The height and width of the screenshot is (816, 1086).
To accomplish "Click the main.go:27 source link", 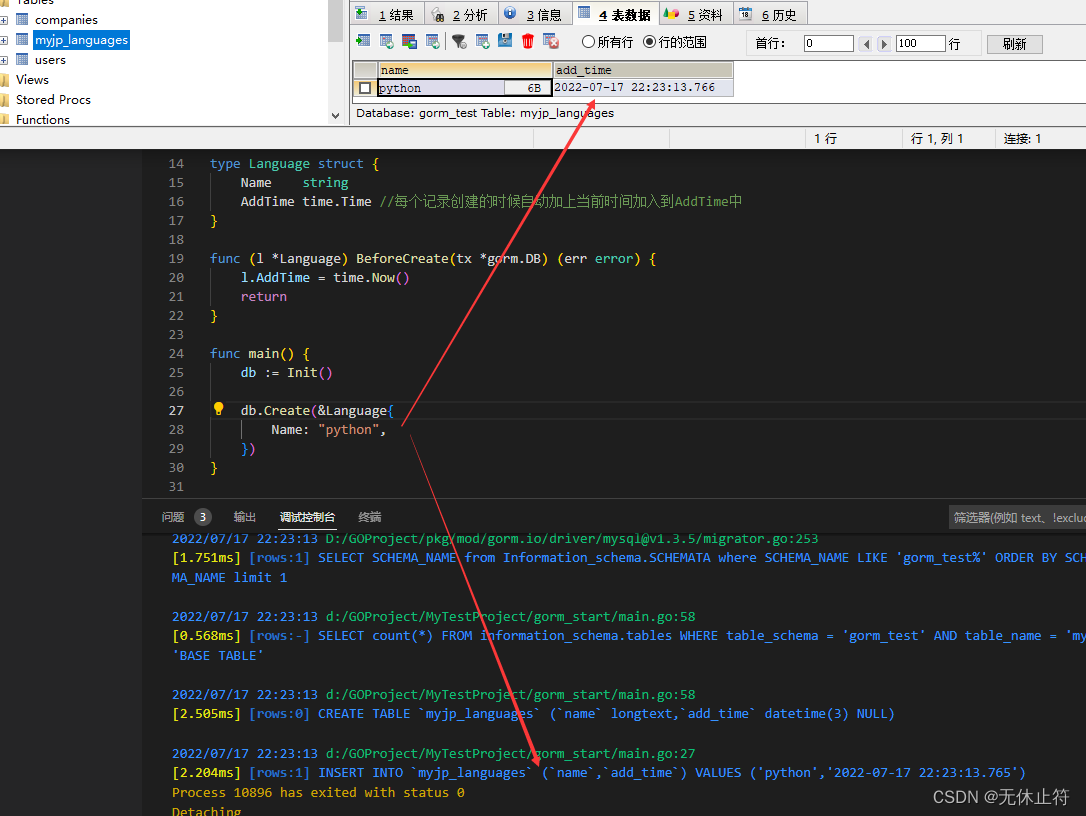I will tap(510, 754).
